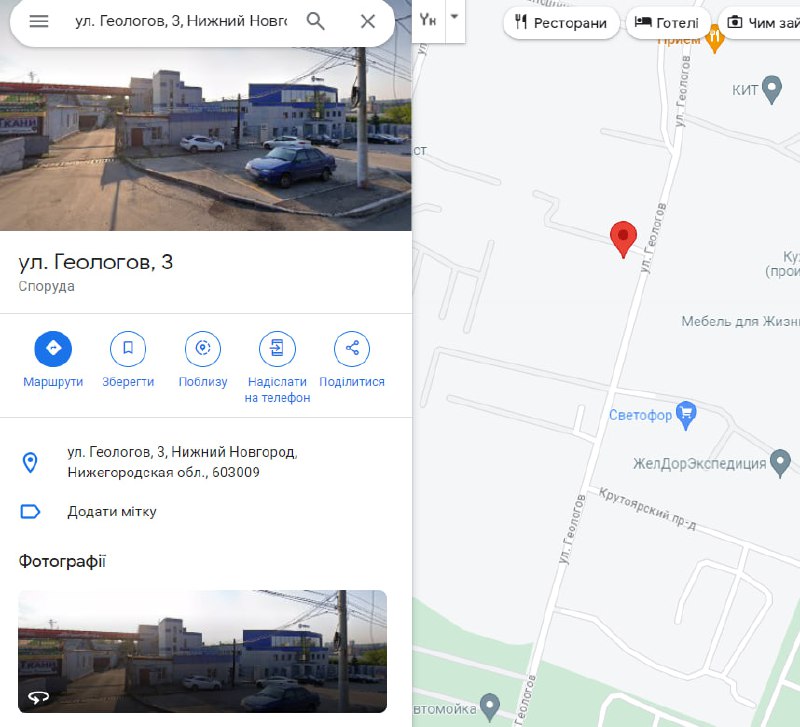Viewport: 800px width, 727px height.
Task: Save the place with Зберегти icon
Action: click(128, 349)
